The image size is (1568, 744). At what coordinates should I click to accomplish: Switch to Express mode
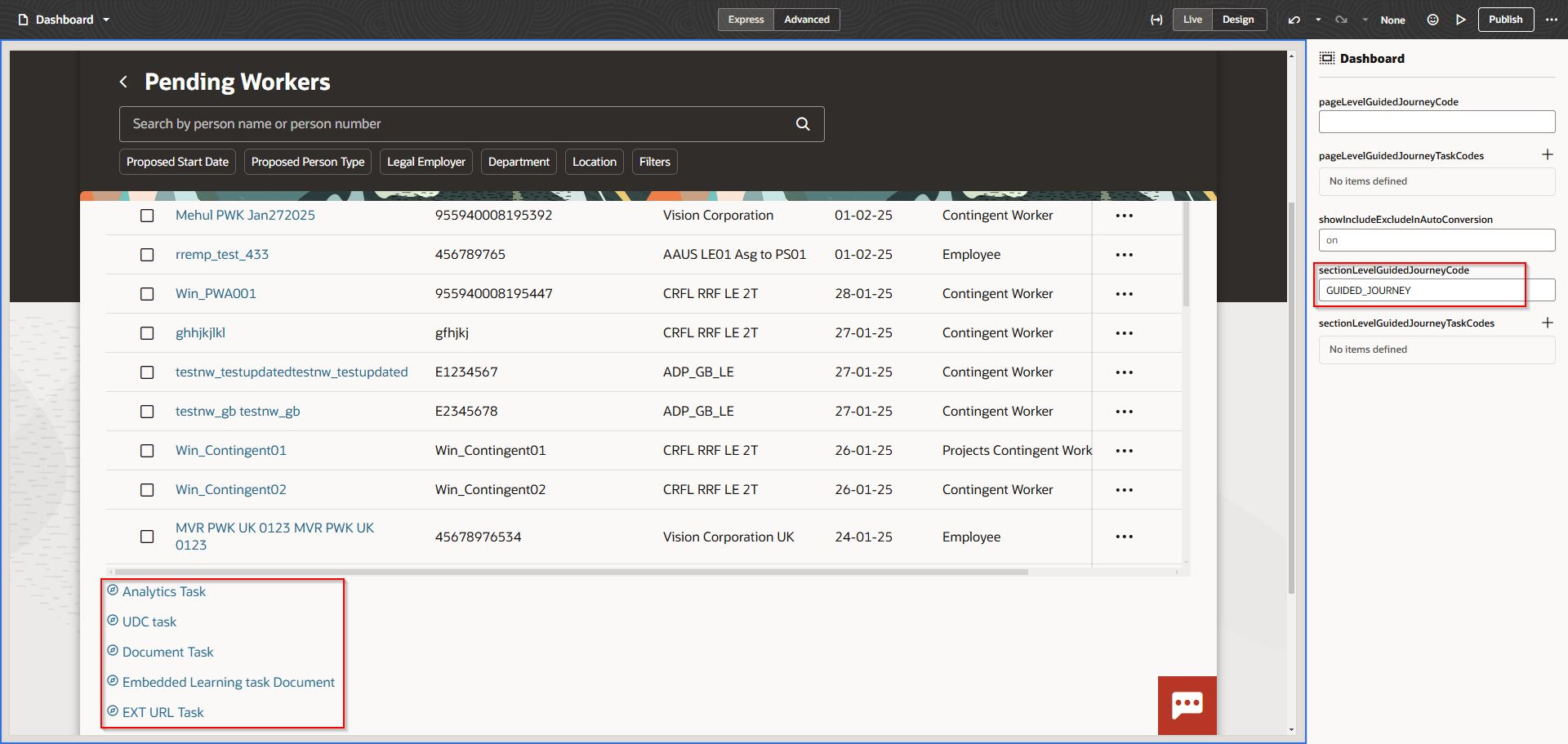pos(746,20)
